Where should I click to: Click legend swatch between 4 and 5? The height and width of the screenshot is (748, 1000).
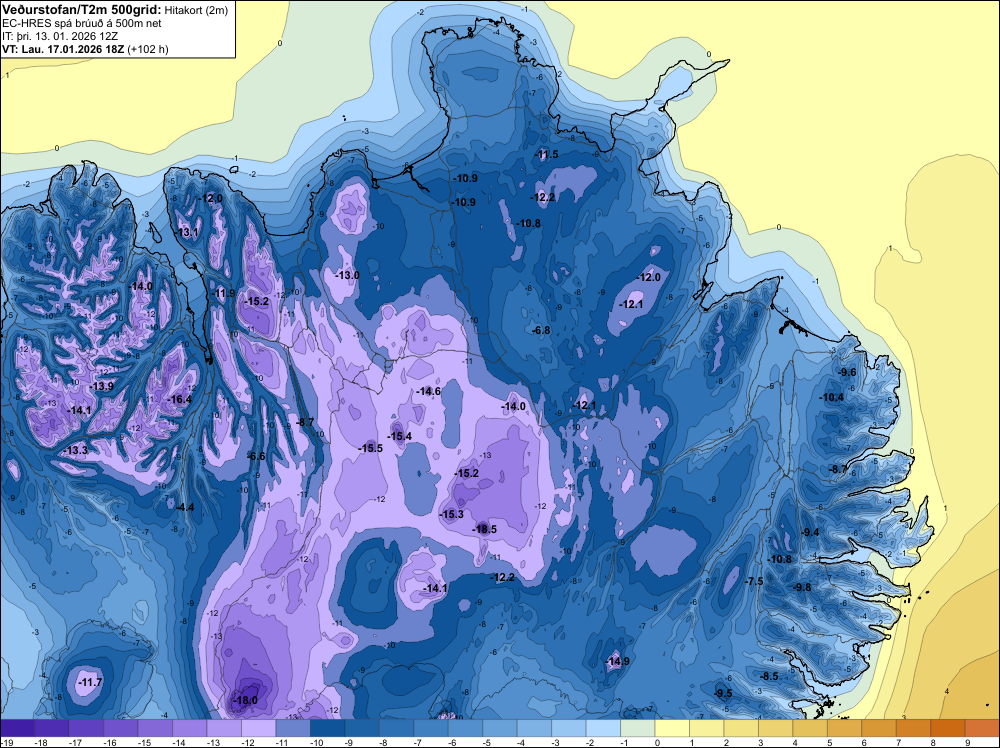tap(810, 728)
